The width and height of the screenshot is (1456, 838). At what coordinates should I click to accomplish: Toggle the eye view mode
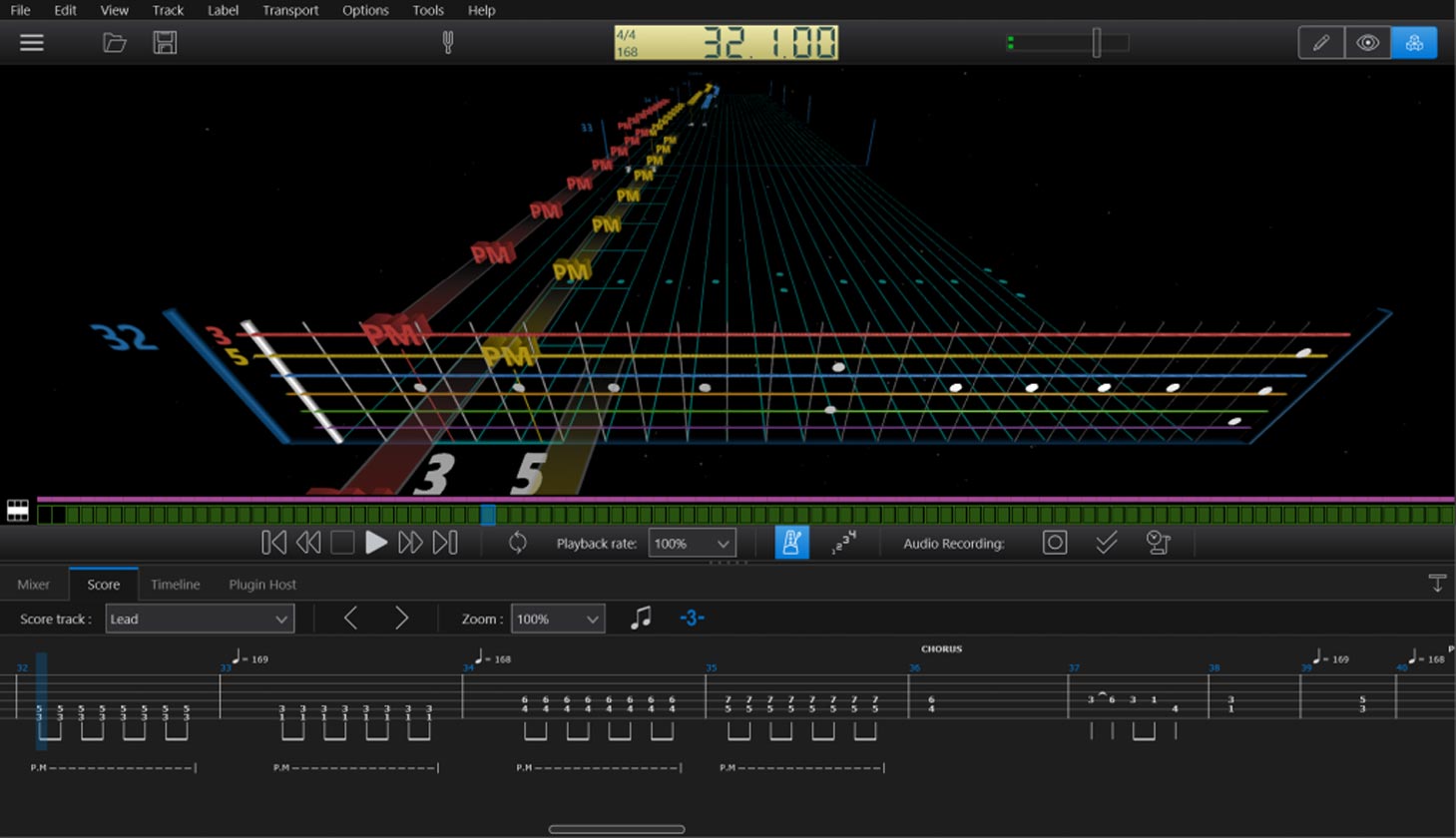1367,43
